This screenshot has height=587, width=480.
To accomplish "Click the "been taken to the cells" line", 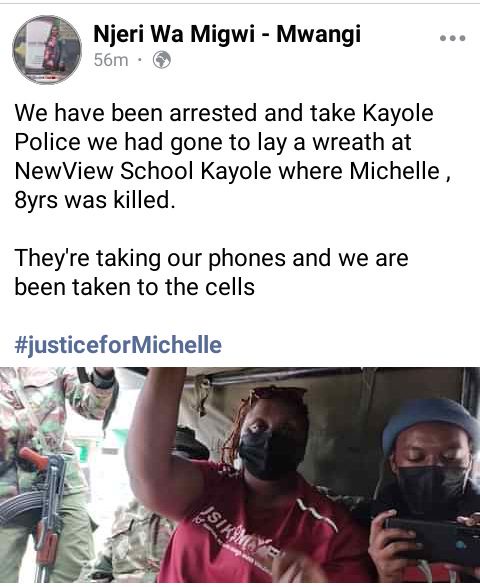I will click(134, 287).
